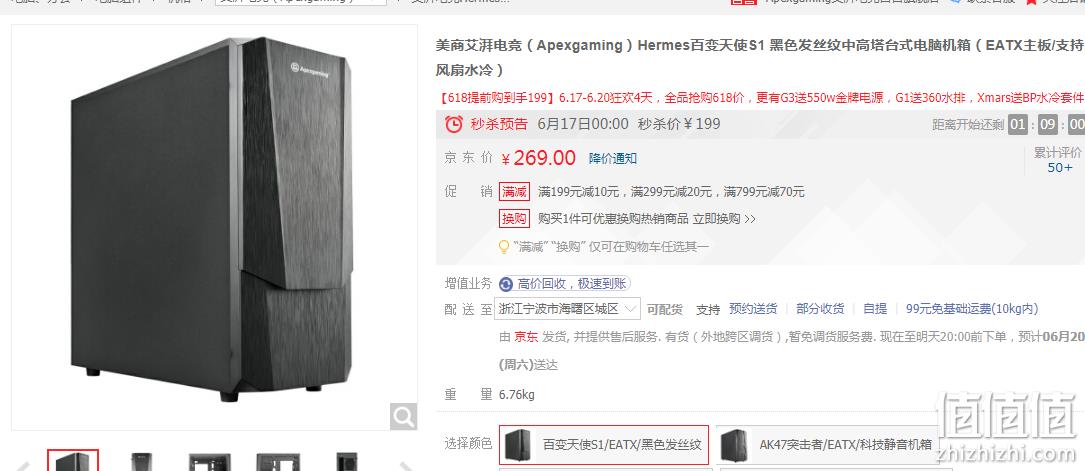Select the AK47突击者/EATX/科技静音机箱 option

(x=828, y=445)
